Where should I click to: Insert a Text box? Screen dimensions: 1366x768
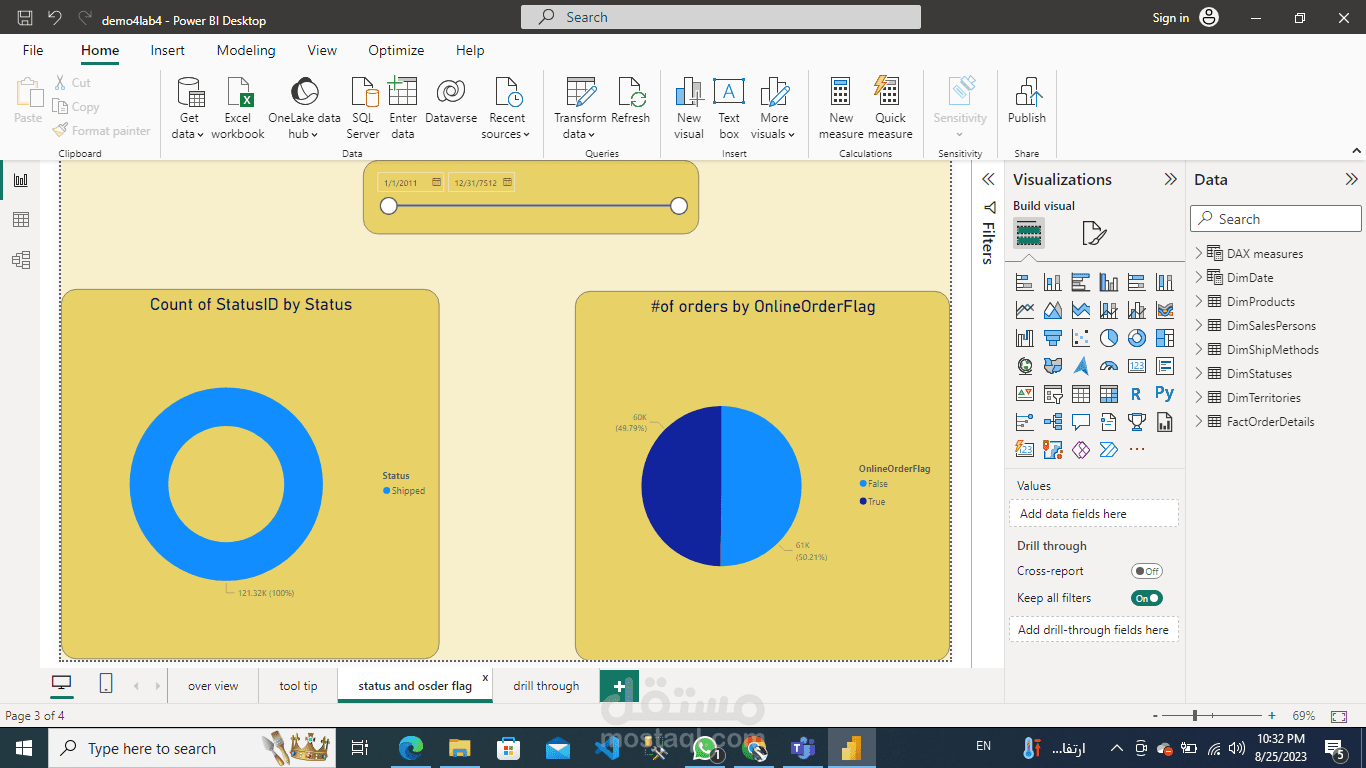pyautogui.click(x=729, y=108)
